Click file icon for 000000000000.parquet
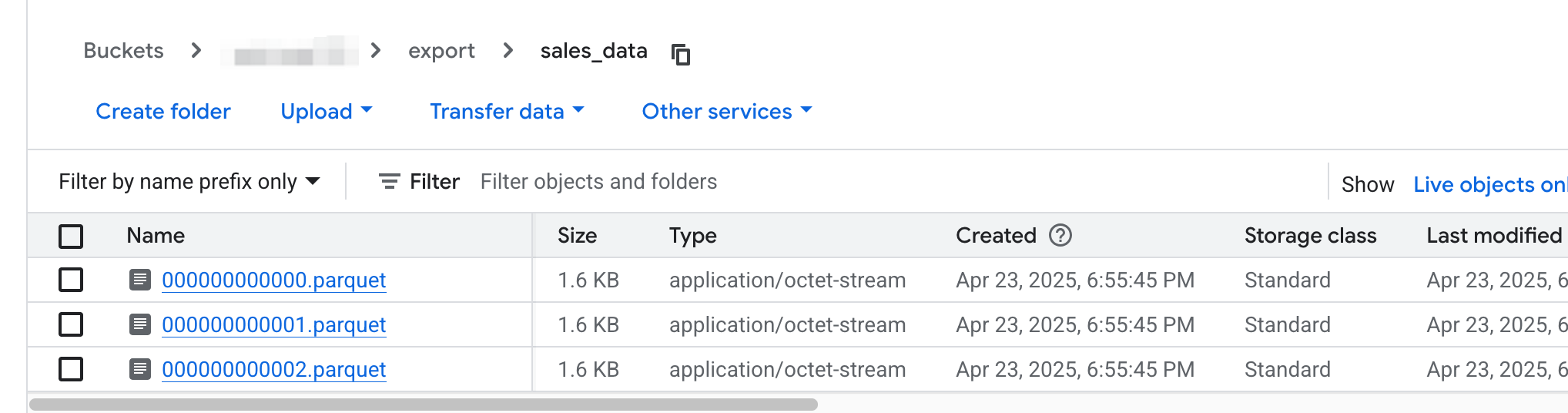Viewport: 1568px width, 413px height. 139,280
